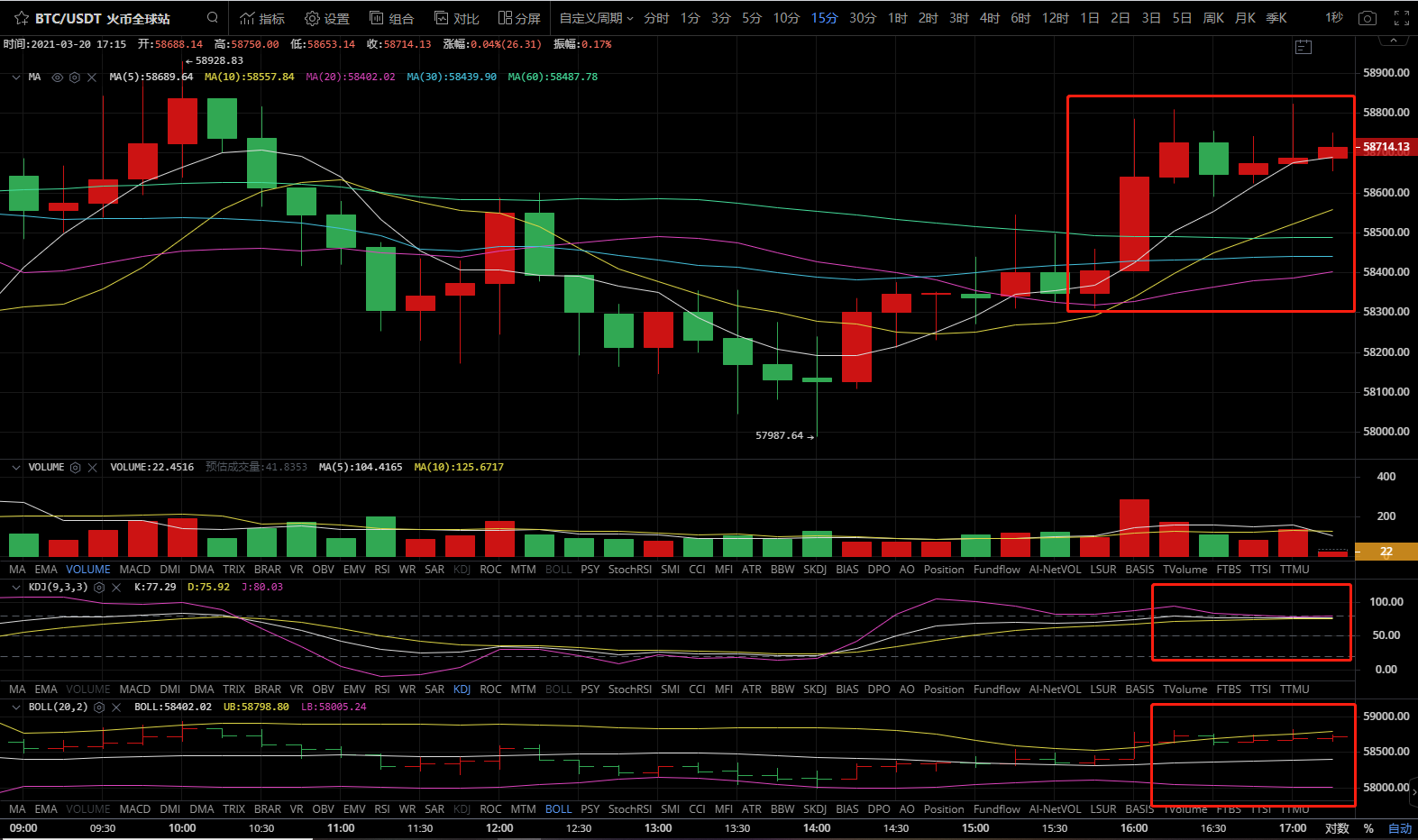Collapse the VOLUME indicator panel
This screenshot has height=840, width=1418.
pos(15,468)
